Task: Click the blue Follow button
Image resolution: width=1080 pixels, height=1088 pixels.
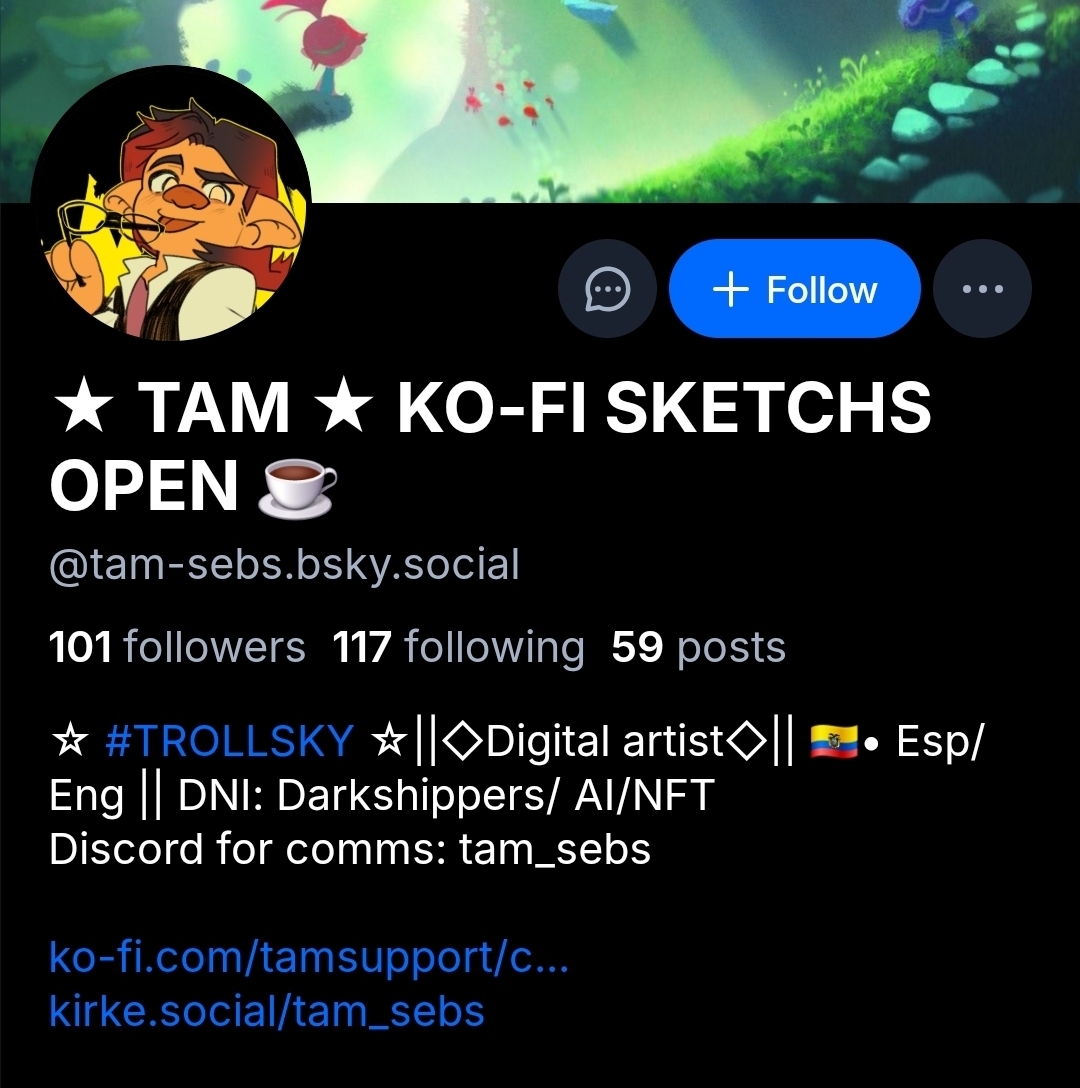Action: tap(795, 289)
